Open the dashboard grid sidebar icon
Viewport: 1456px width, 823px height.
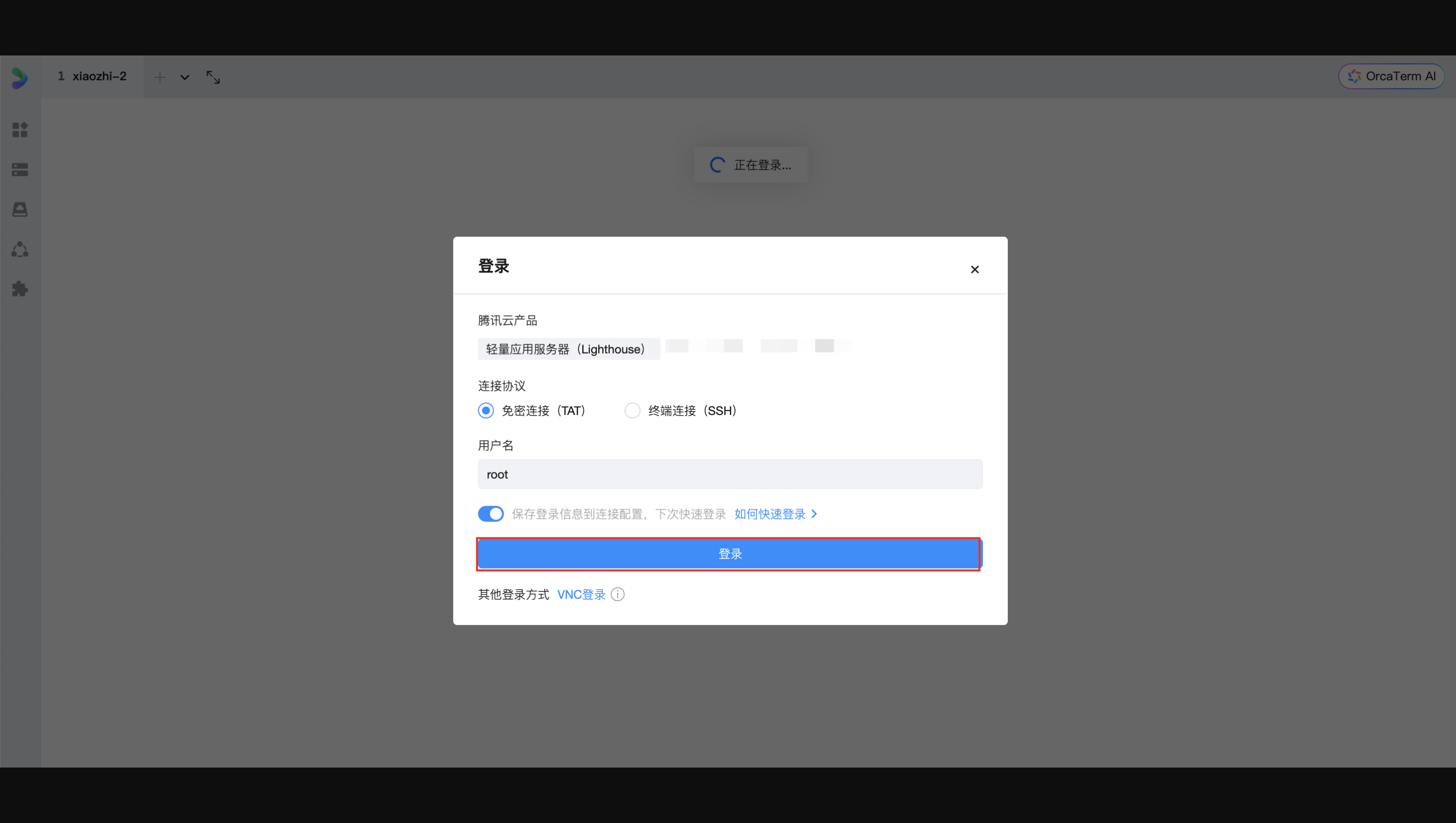(x=20, y=130)
